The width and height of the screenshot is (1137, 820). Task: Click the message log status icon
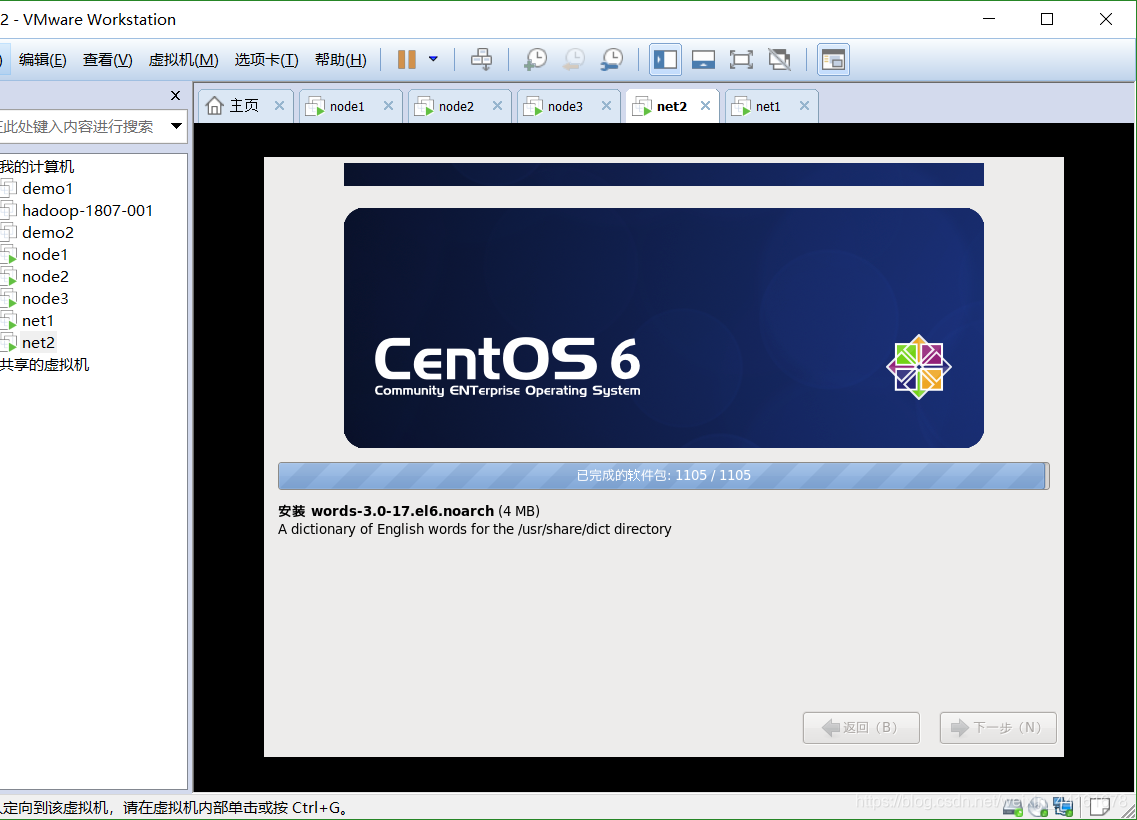pyautogui.click(x=1099, y=806)
